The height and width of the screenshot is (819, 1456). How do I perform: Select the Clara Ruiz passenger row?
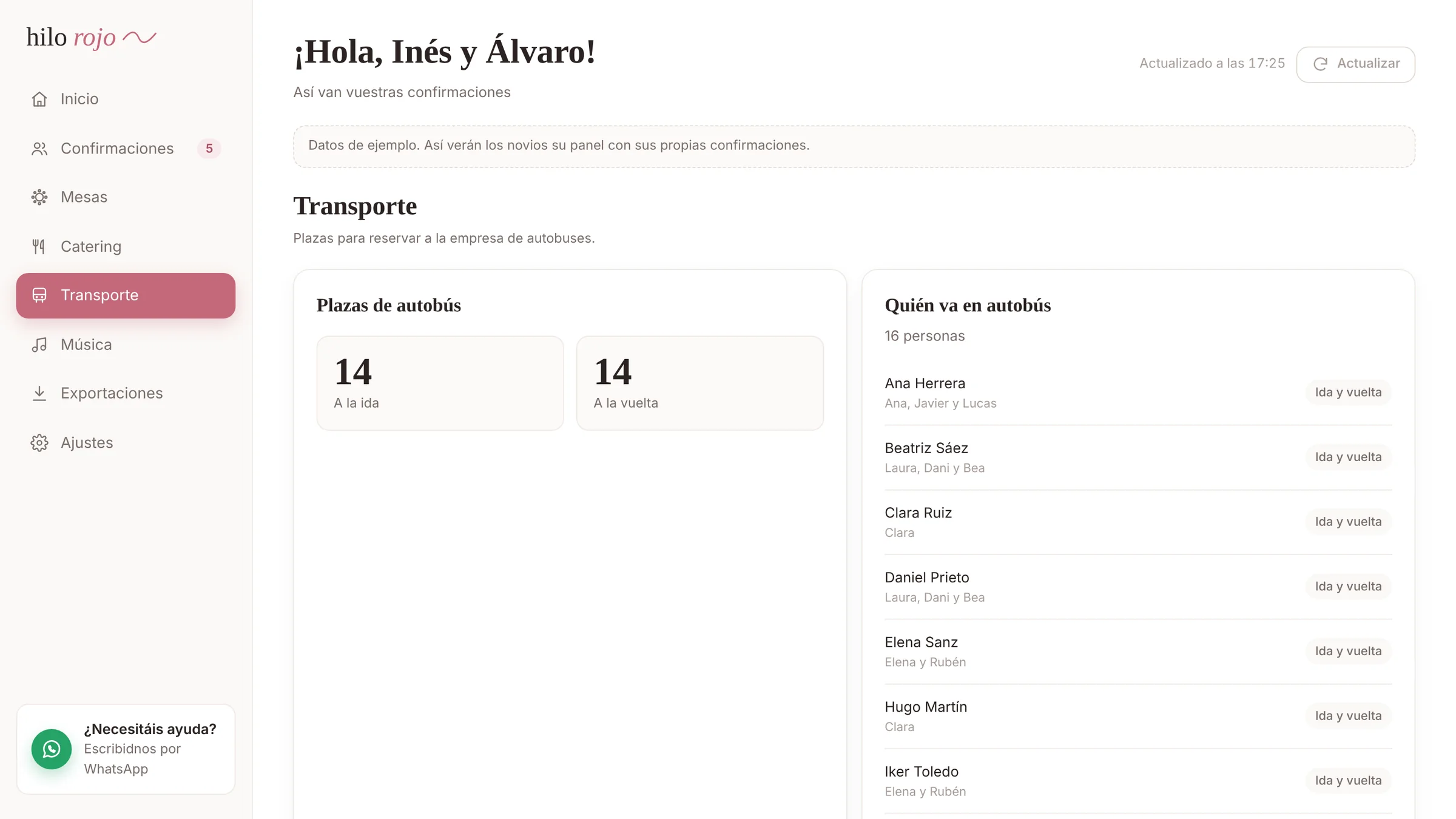pyautogui.click(x=1137, y=522)
